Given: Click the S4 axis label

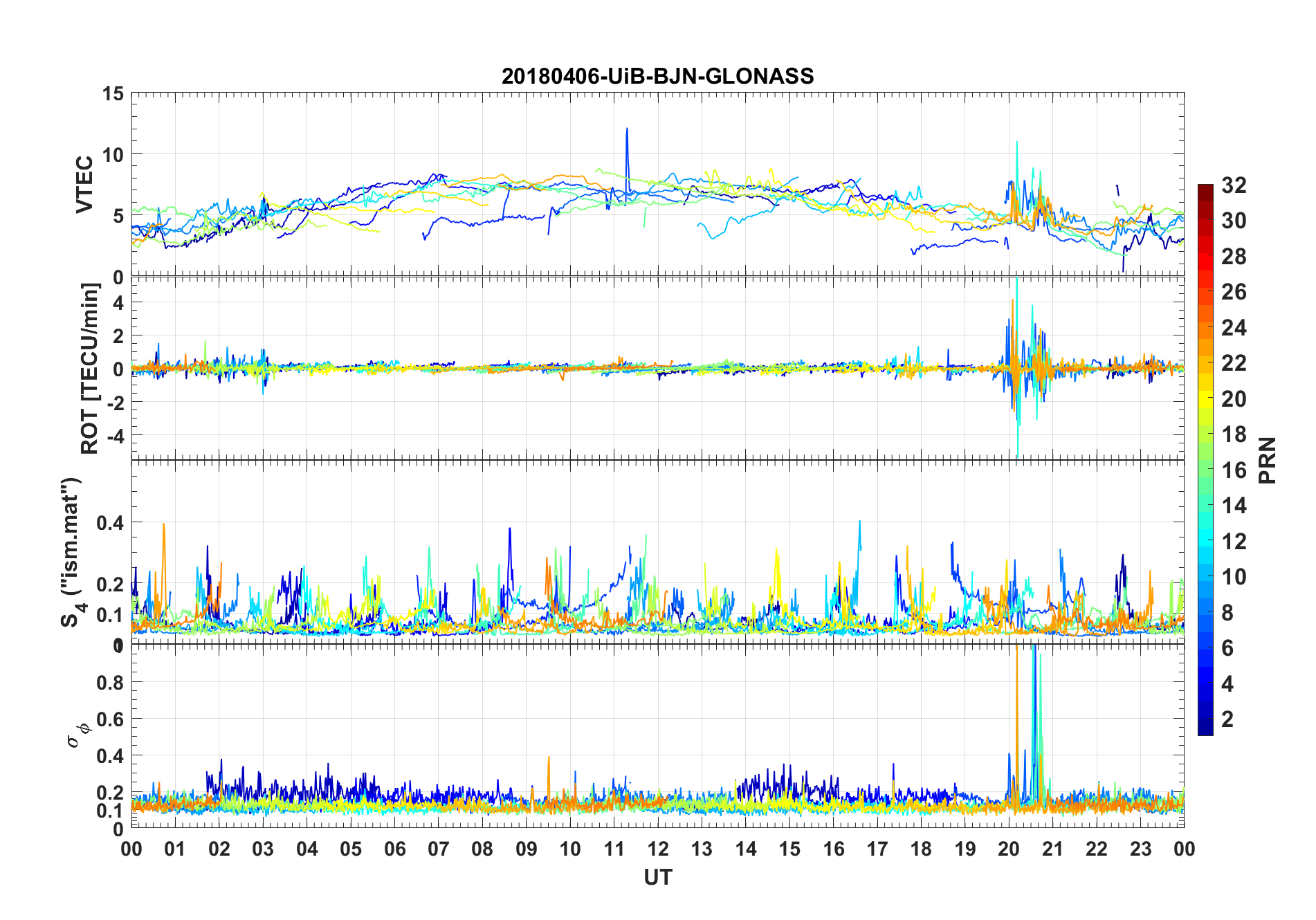Looking at the screenshot, I should pos(72,552).
